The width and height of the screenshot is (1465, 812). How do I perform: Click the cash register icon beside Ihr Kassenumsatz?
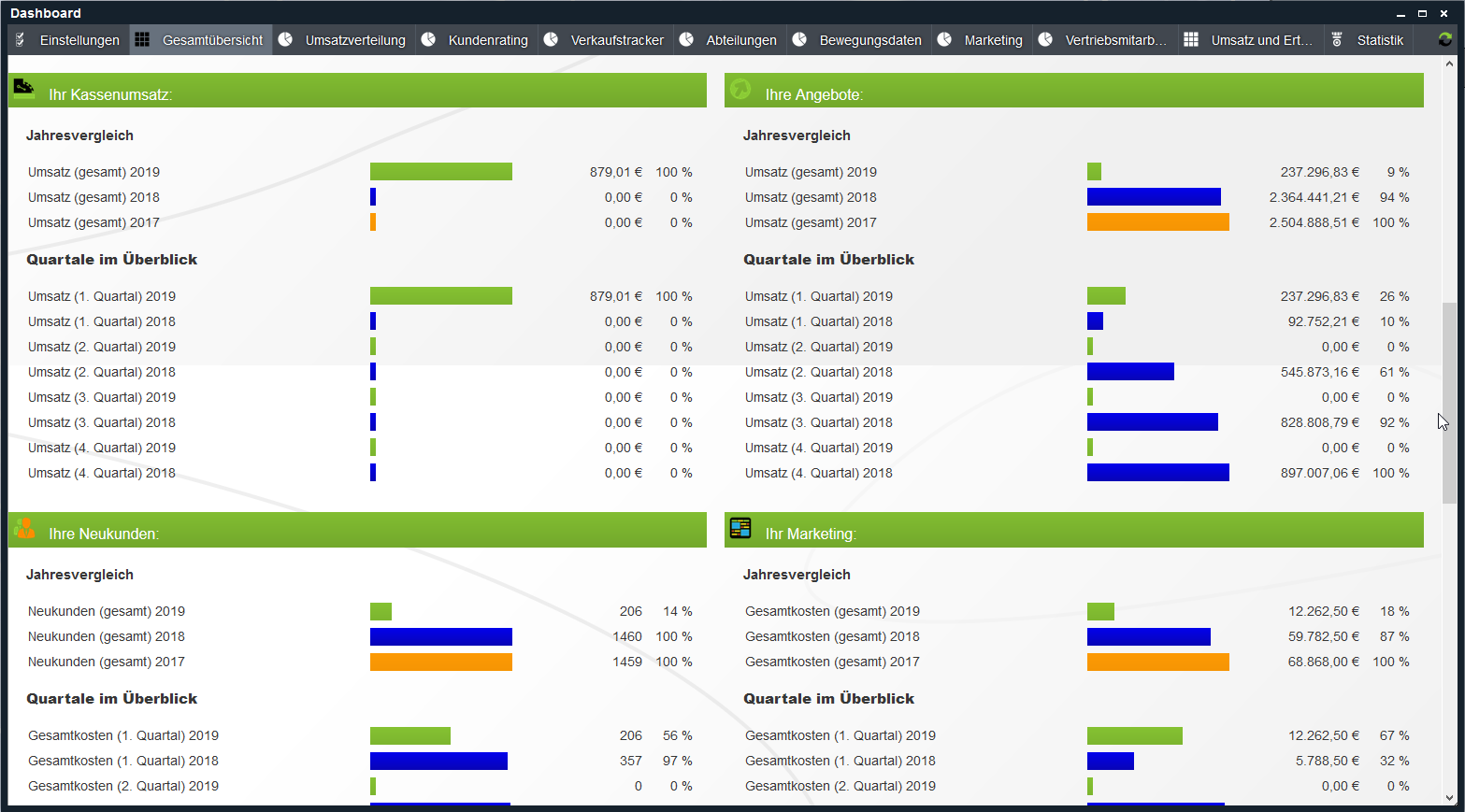tap(24, 89)
